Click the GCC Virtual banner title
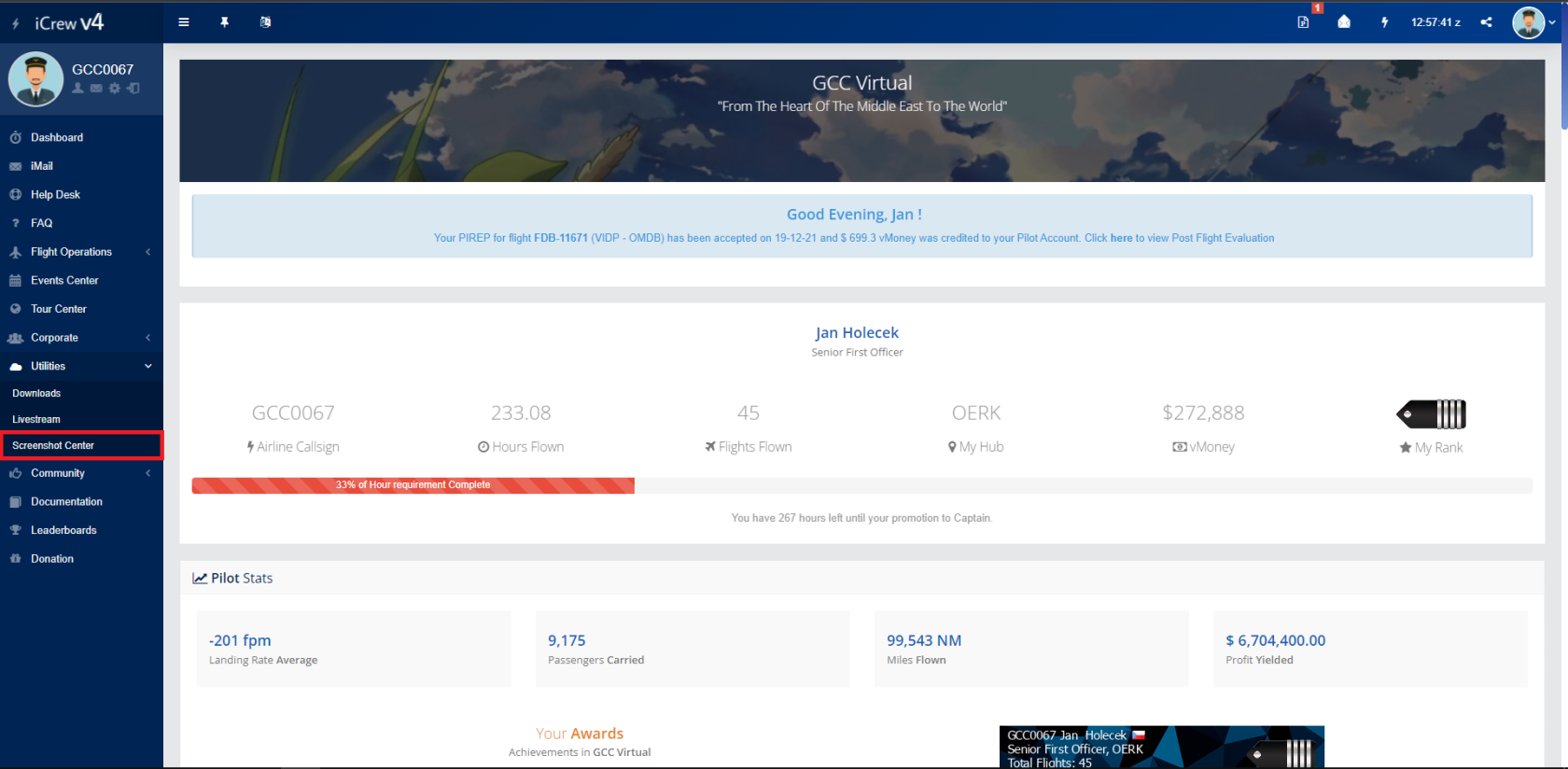The height and width of the screenshot is (769, 1568). [862, 83]
